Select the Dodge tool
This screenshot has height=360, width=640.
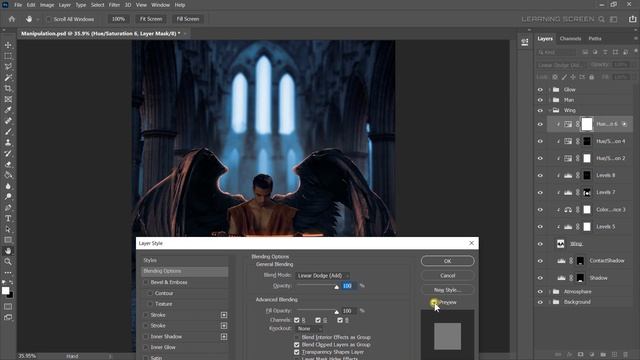tap(8, 197)
